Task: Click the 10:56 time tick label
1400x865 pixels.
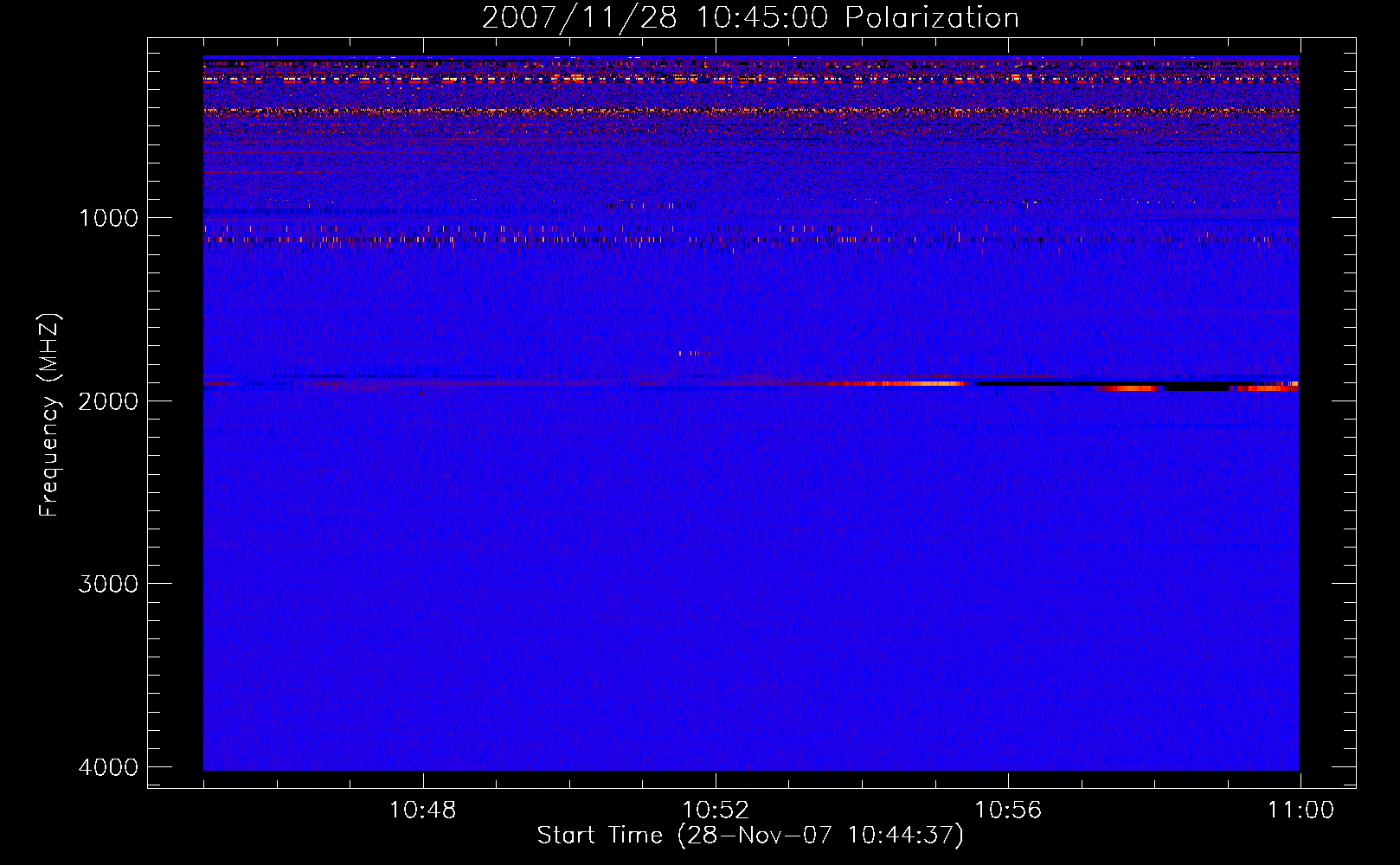Action: (1008, 811)
